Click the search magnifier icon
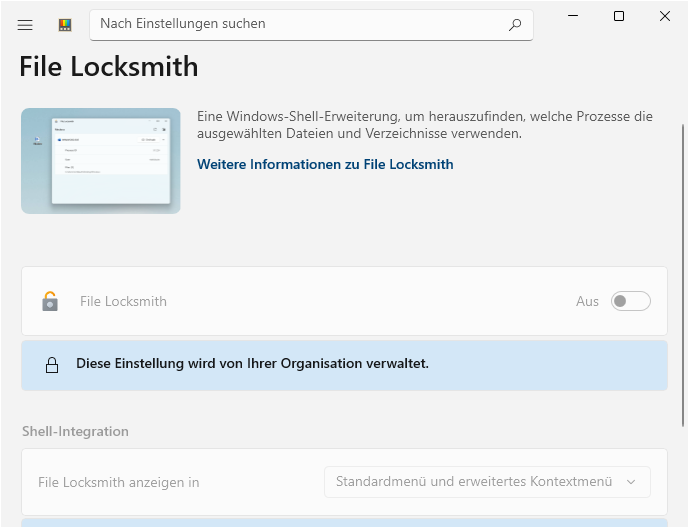This screenshot has height=528, width=689. (515, 25)
